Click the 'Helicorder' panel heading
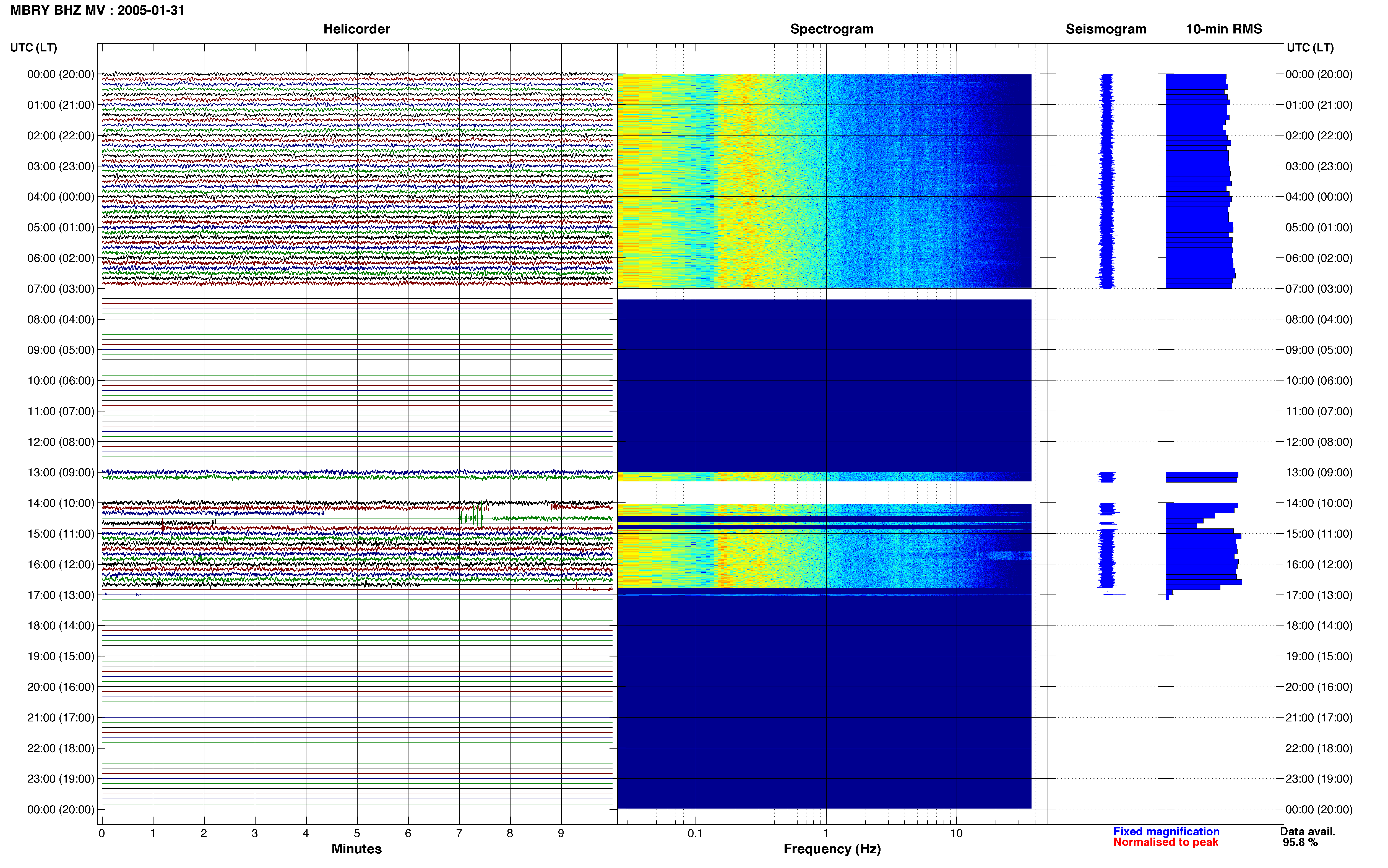The height and width of the screenshot is (868, 1388). click(356, 29)
